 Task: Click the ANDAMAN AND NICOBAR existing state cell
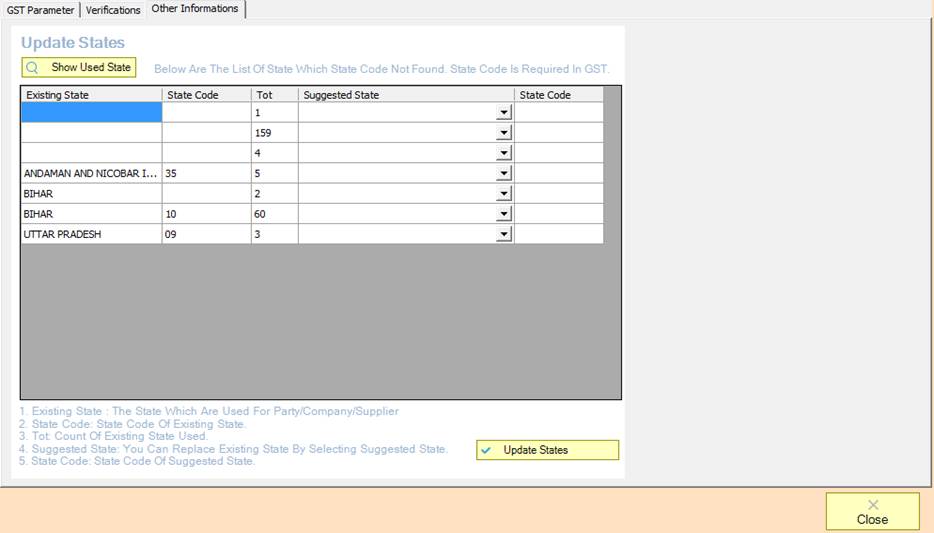point(91,173)
